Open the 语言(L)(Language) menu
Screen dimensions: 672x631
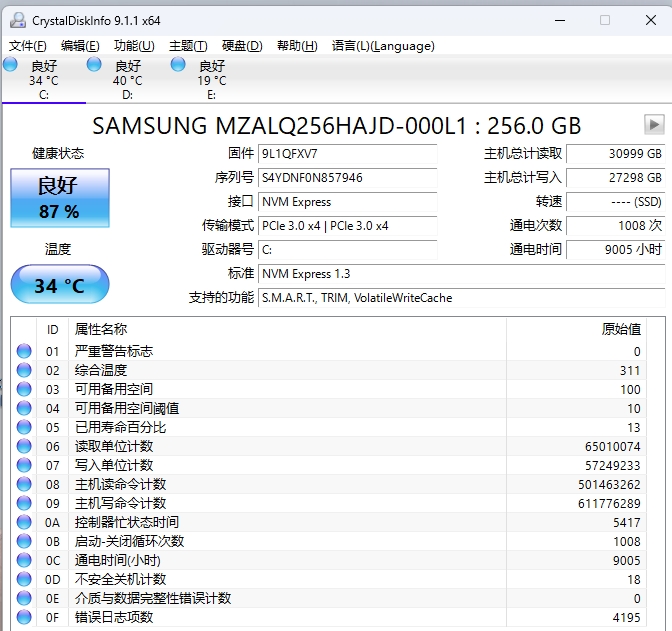click(x=383, y=46)
